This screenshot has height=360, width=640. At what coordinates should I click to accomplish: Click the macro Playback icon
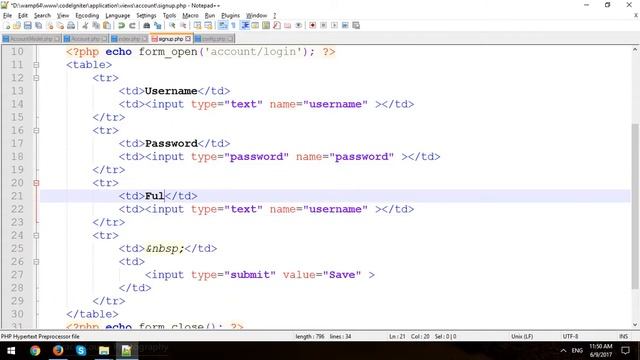(334, 25)
